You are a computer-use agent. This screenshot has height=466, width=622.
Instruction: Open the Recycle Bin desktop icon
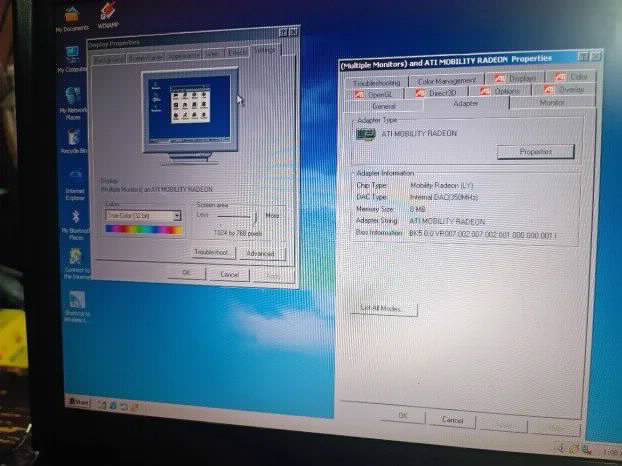point(73,141)
